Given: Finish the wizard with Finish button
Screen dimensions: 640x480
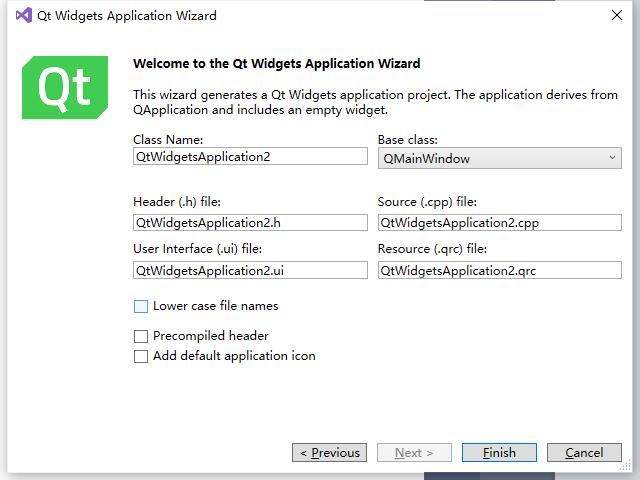Looking at the screenshot, I should pos(499,453).
